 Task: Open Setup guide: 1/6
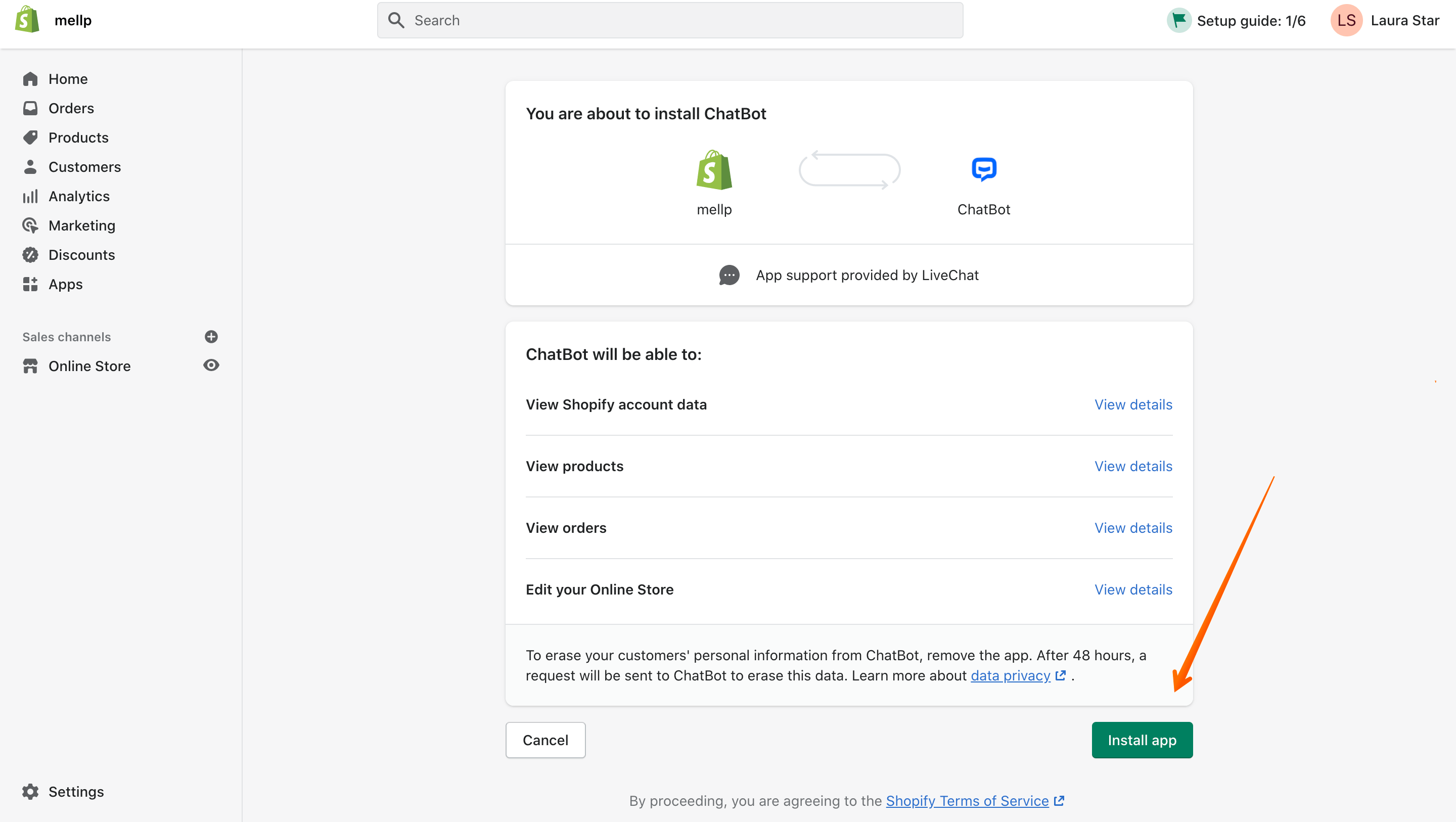tap(1251, 21)
